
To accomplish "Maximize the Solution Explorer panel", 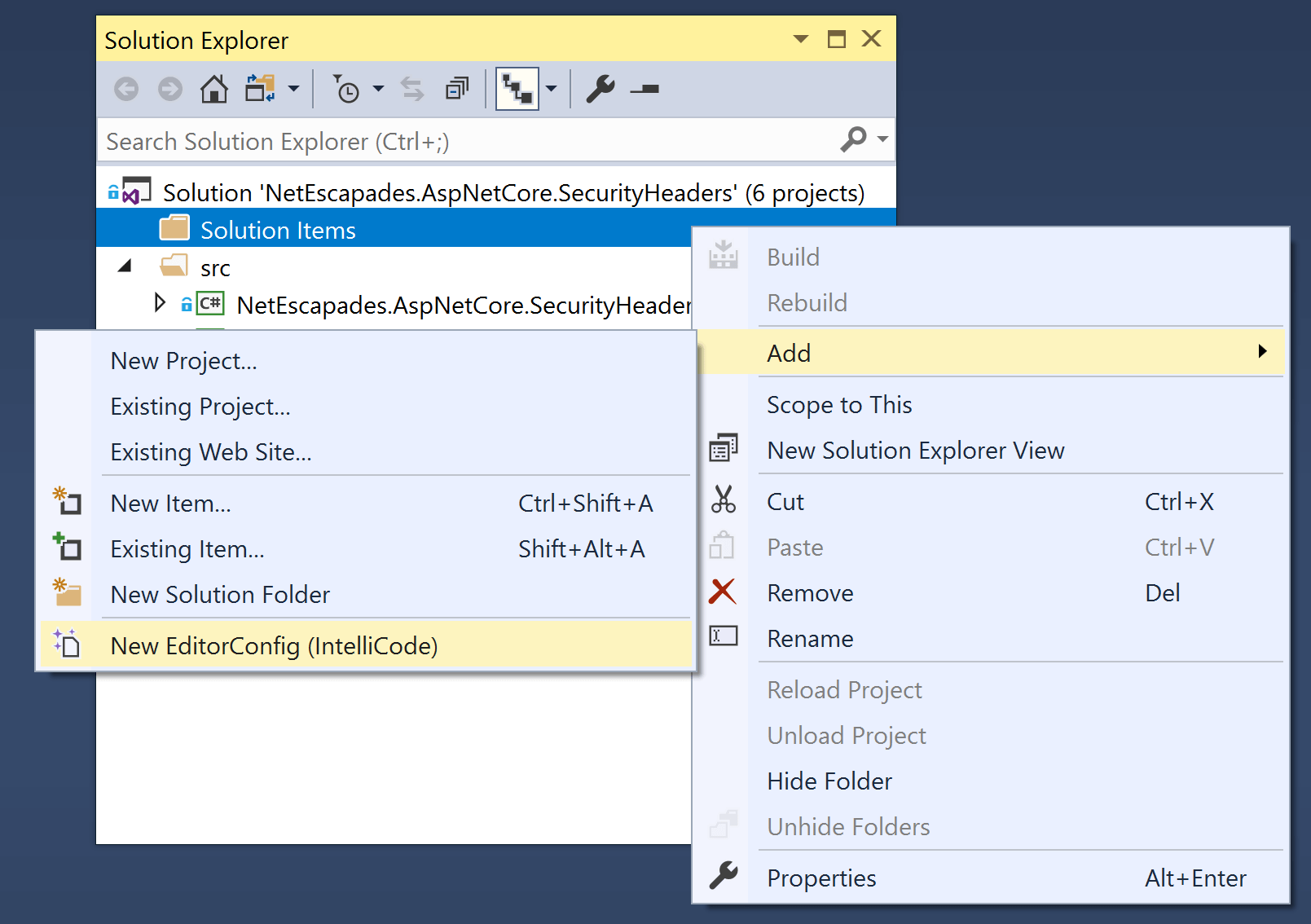I will pyautogui.click(x=837, y=39).
